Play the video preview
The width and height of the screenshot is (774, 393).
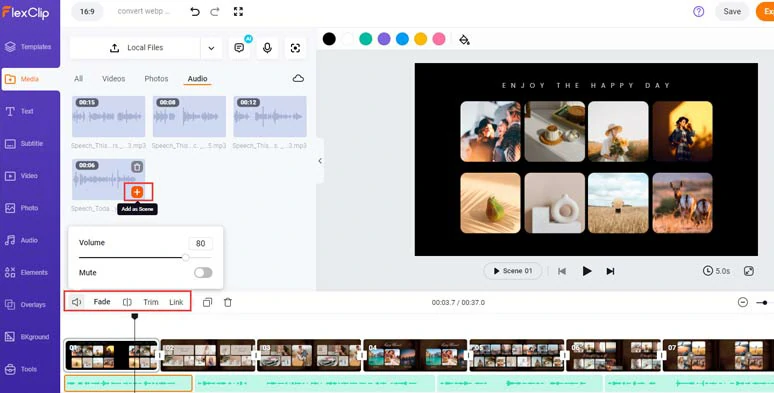coord(586,271)
